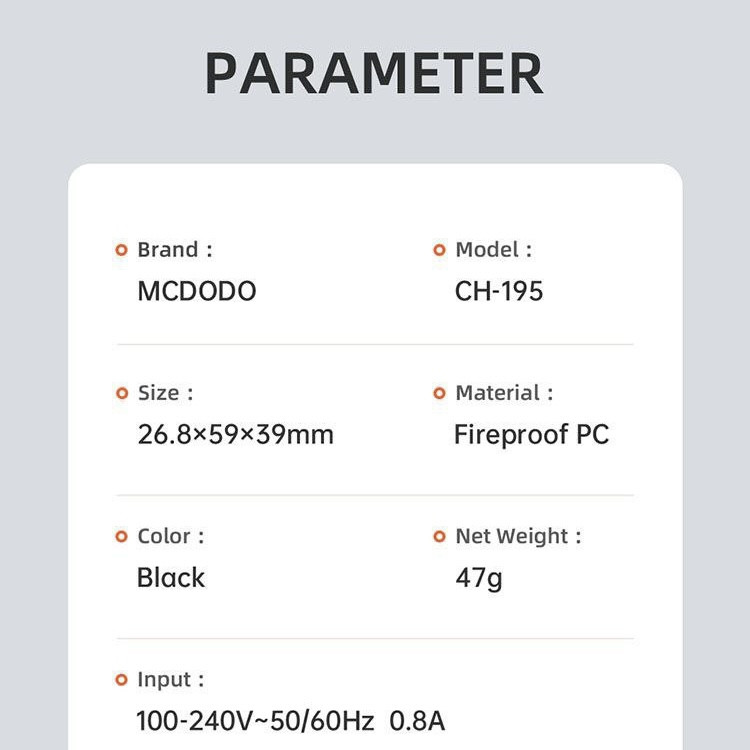Click the PARAMETER heading

(374, 73)
